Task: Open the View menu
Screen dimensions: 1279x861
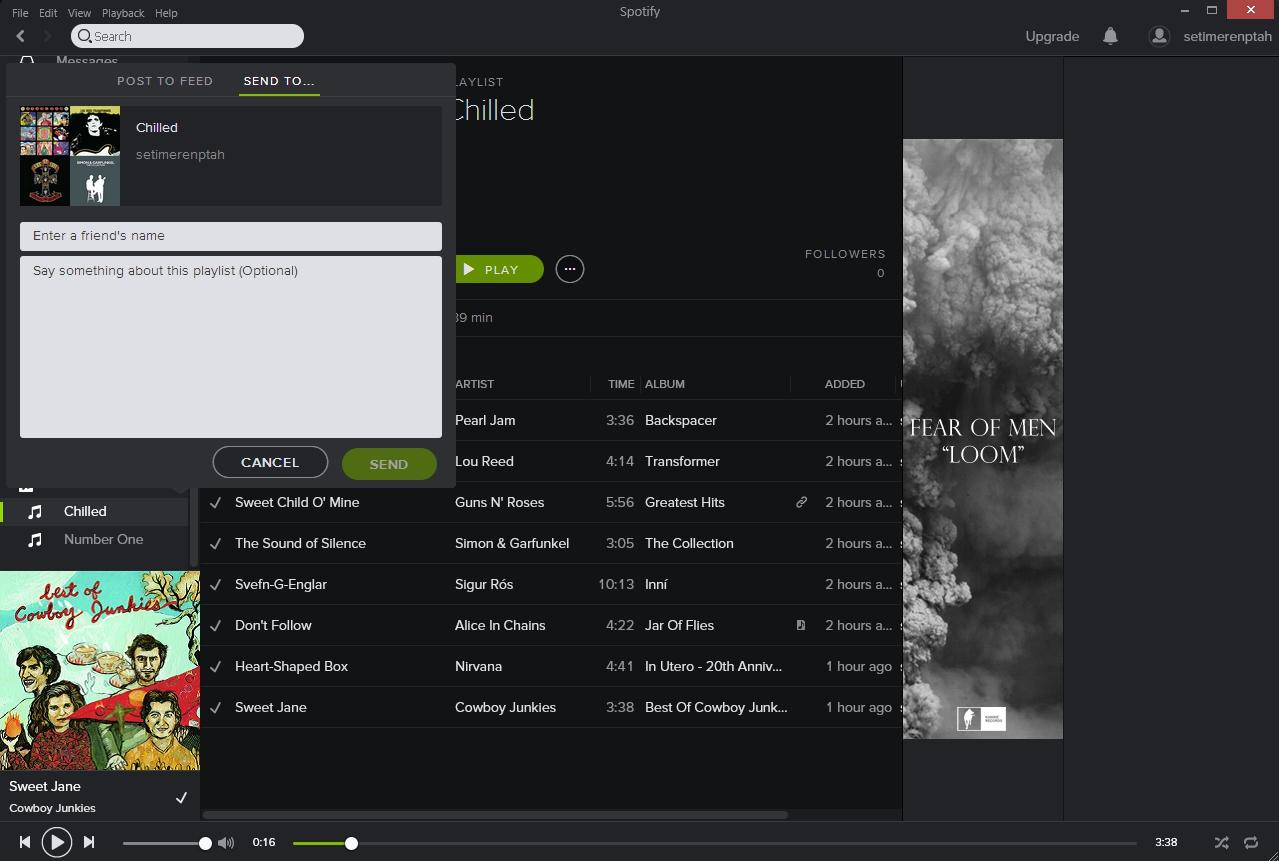Action: [79, 13]
